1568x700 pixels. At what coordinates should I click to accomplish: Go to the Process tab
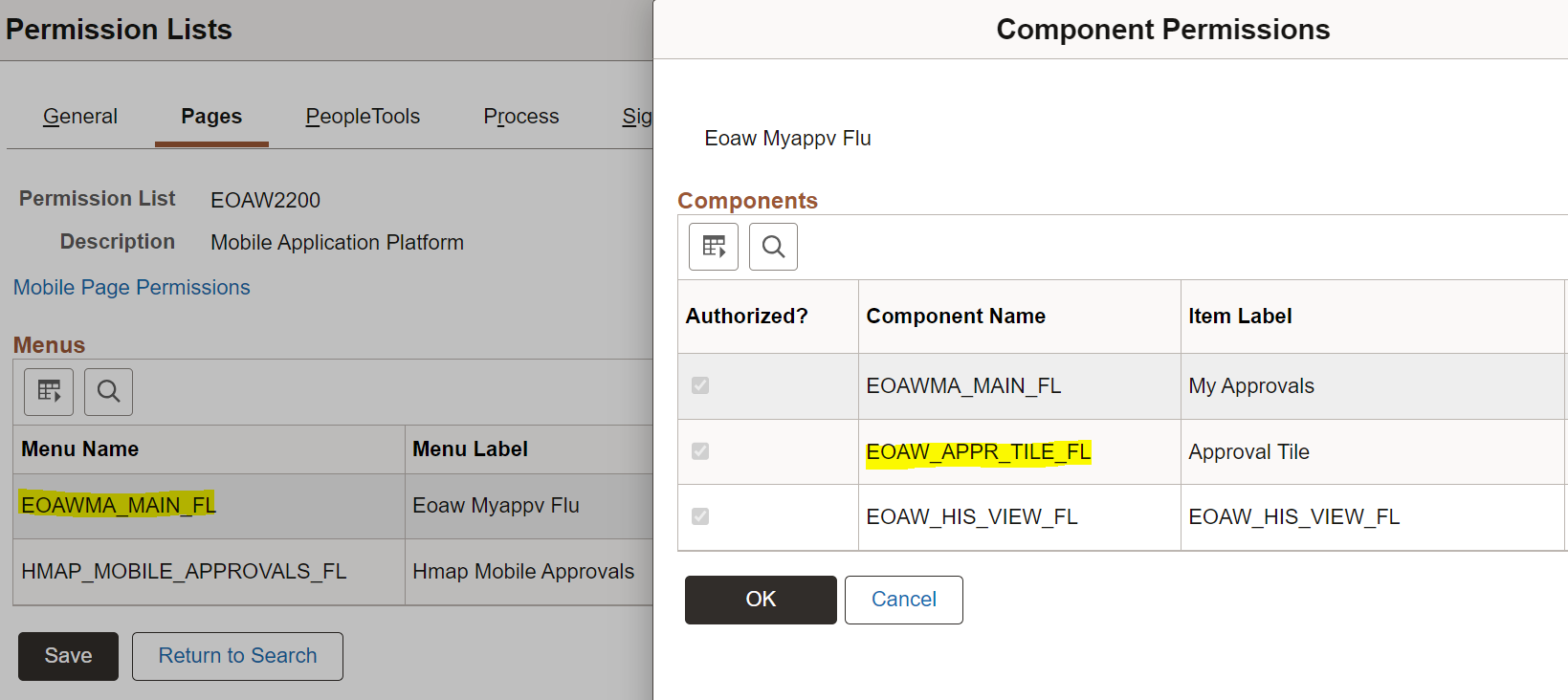(x=521, y=117)
